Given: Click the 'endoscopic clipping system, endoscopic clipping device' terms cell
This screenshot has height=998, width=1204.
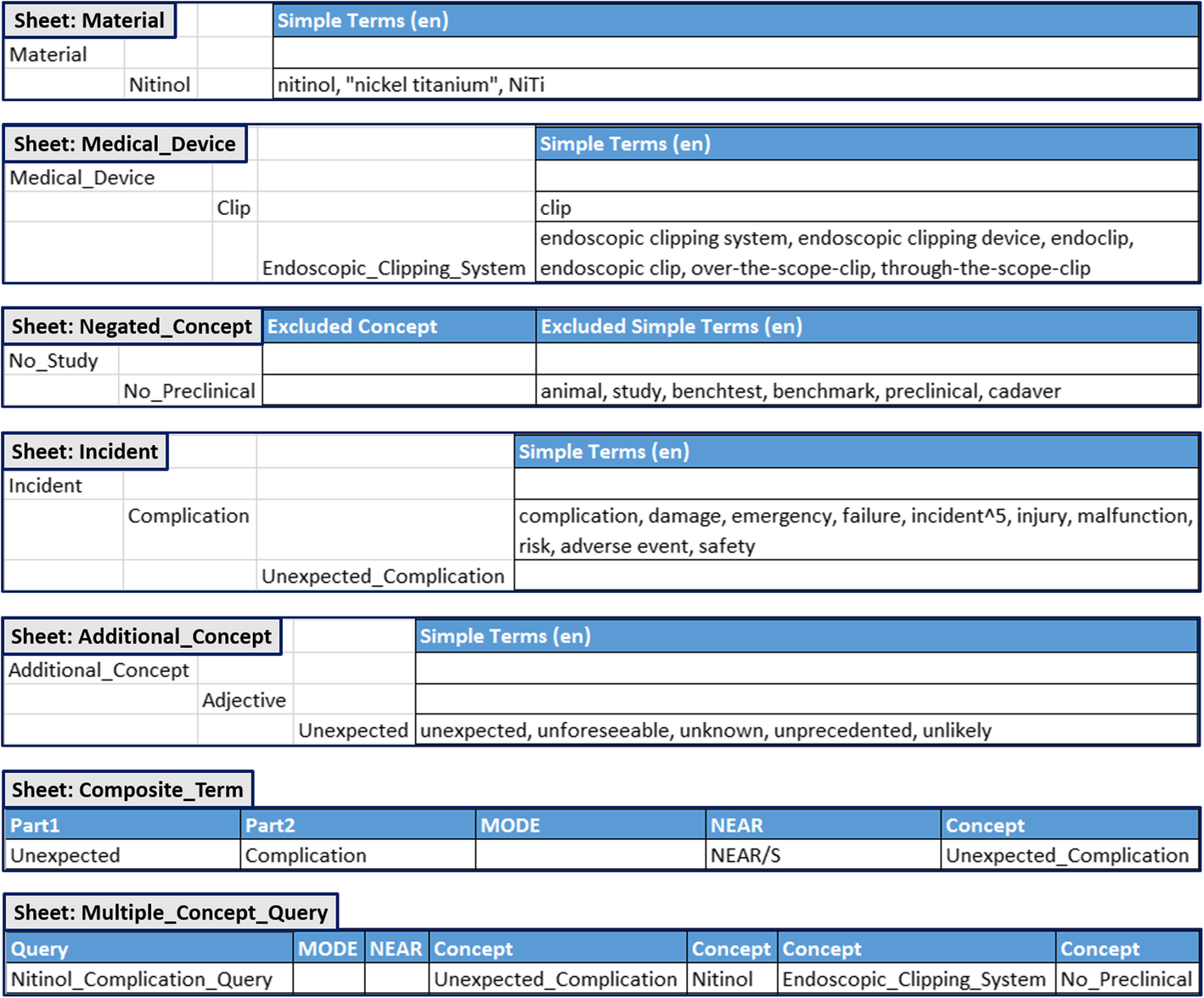Looking at the screenshot, I should 867,253.
